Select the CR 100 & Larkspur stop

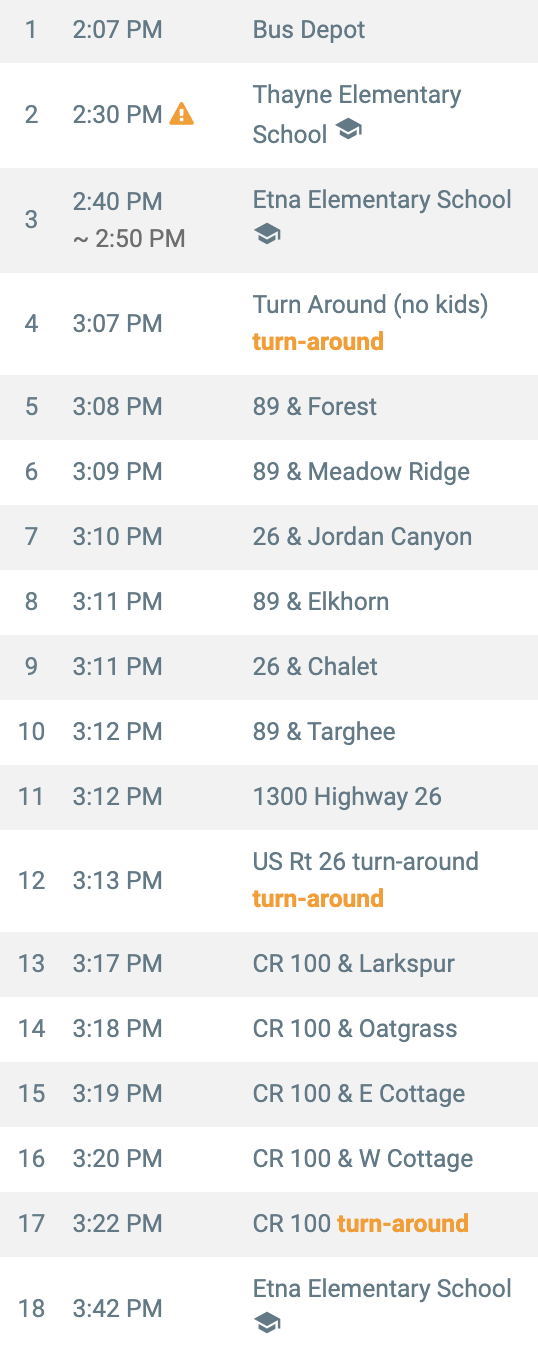coord(269,964)
